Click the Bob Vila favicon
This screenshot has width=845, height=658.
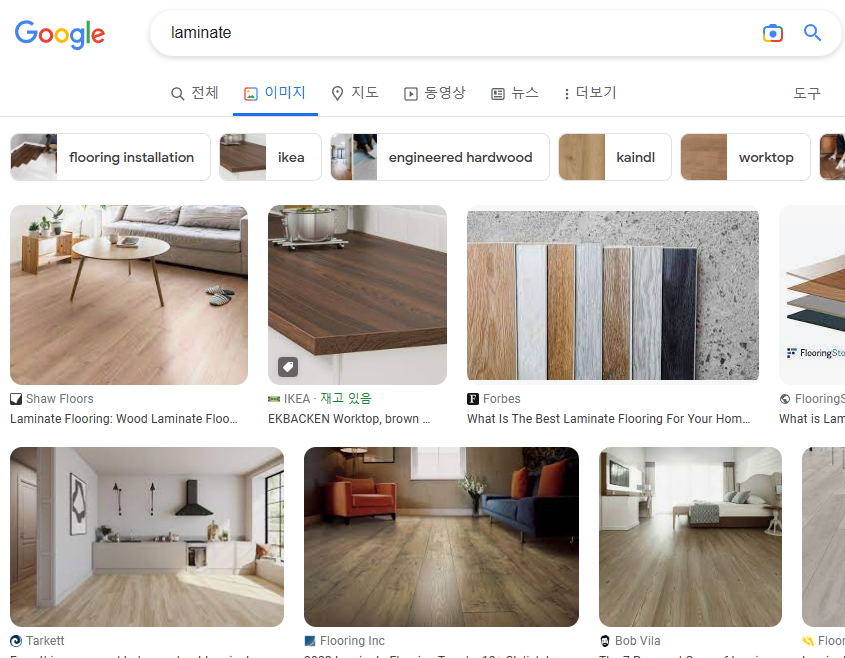click(605, 641)
